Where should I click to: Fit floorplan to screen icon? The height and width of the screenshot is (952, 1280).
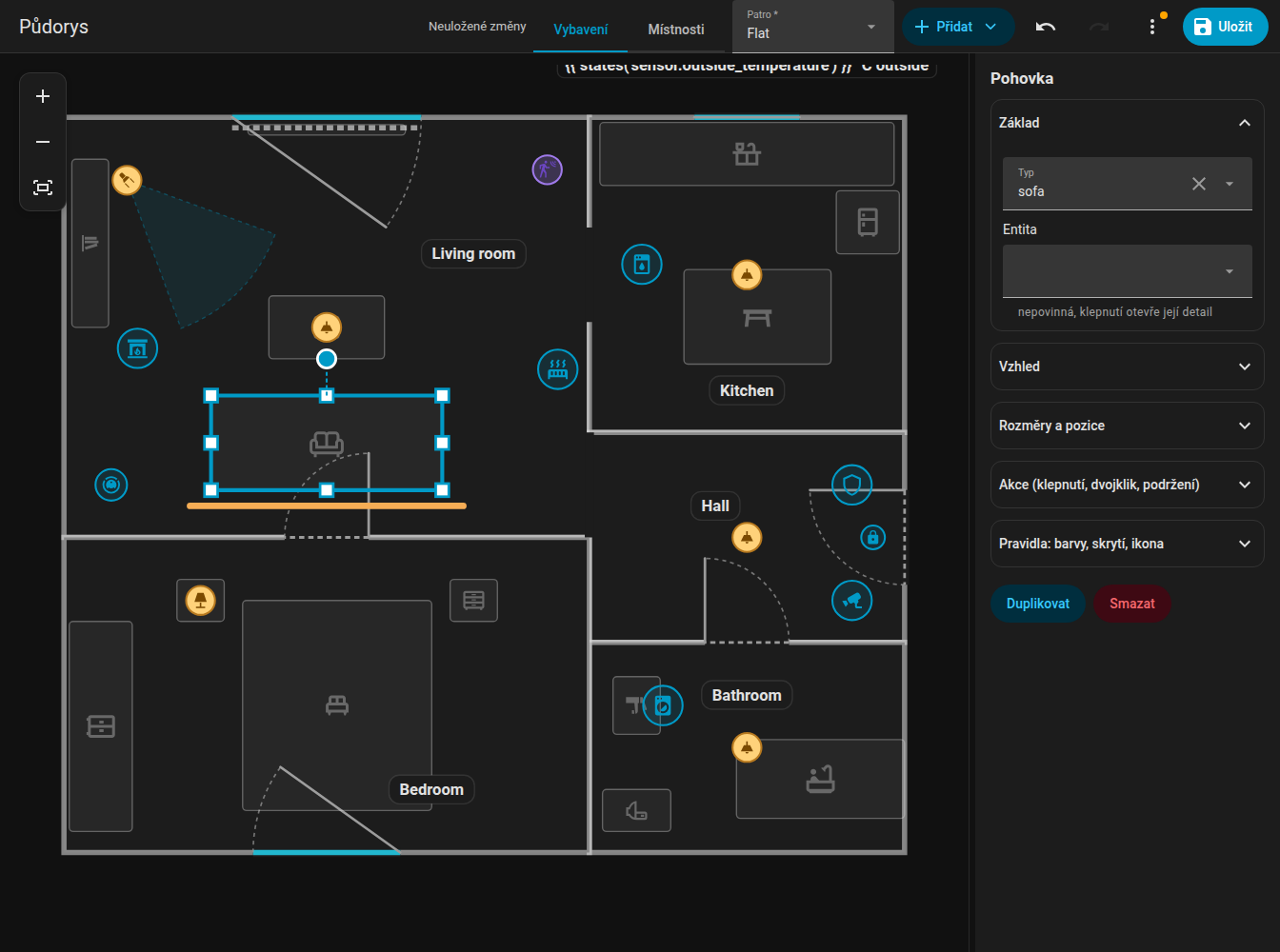point(43,188)
